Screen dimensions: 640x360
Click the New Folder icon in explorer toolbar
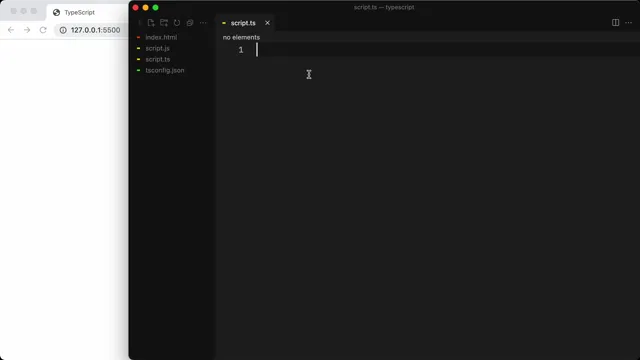click(x=164, y=23)
